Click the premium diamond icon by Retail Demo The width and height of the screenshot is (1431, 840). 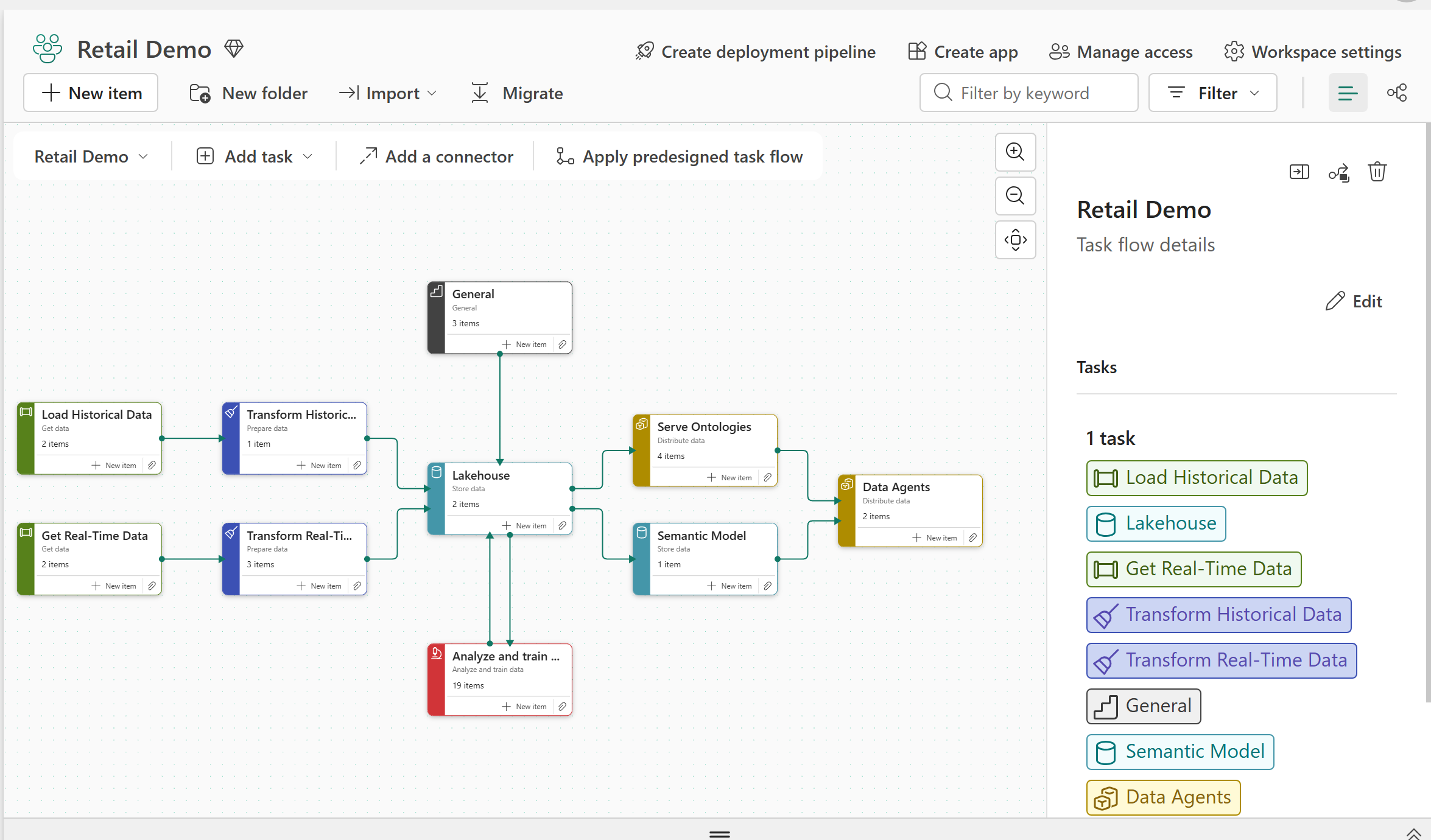(x=234, y=49)
